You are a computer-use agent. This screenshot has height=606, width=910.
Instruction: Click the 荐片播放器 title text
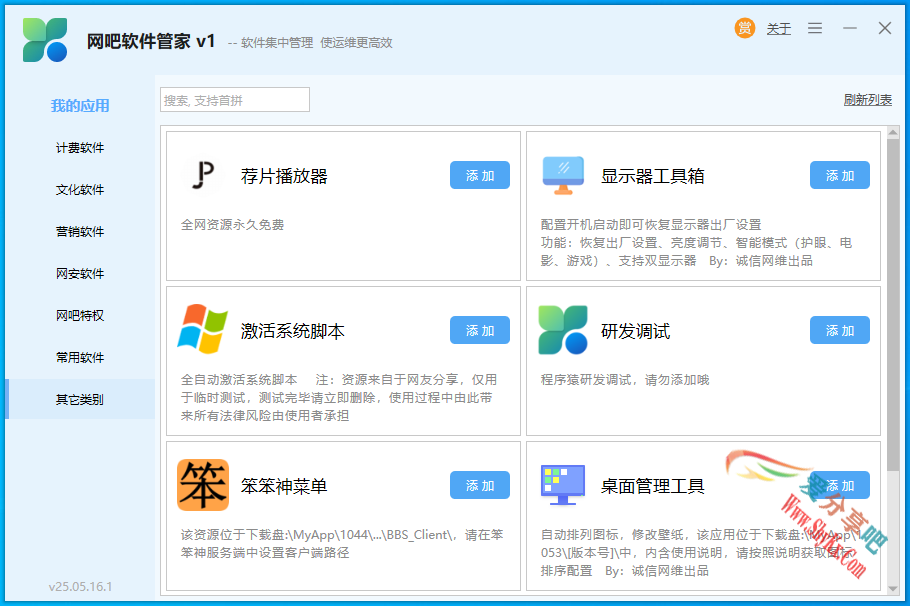(284, 176)
